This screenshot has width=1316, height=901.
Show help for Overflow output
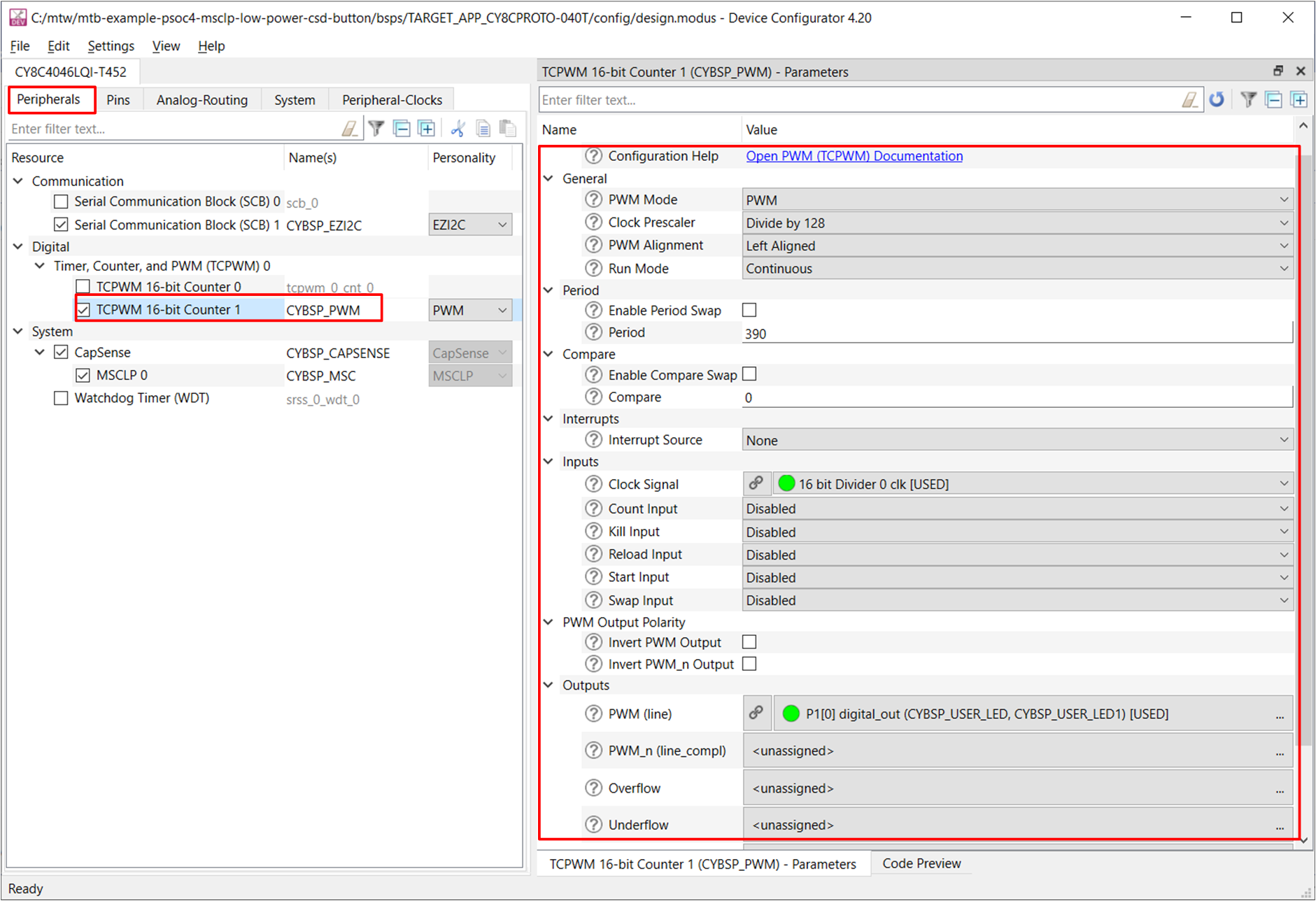click(x=593, y=788)
